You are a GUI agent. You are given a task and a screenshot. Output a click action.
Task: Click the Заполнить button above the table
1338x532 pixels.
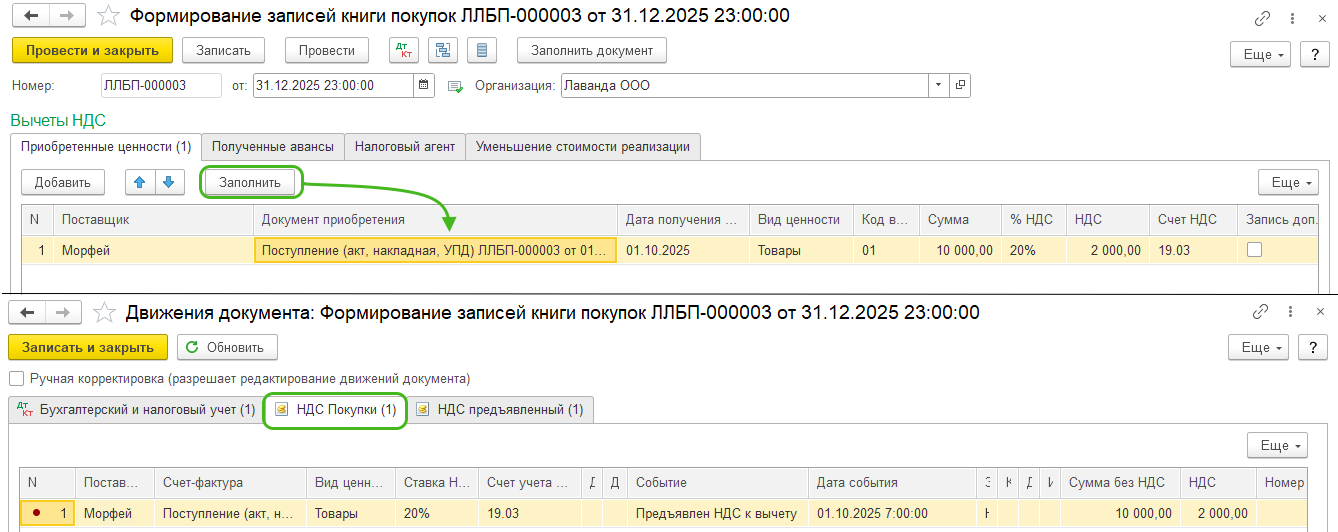[250, 182]
